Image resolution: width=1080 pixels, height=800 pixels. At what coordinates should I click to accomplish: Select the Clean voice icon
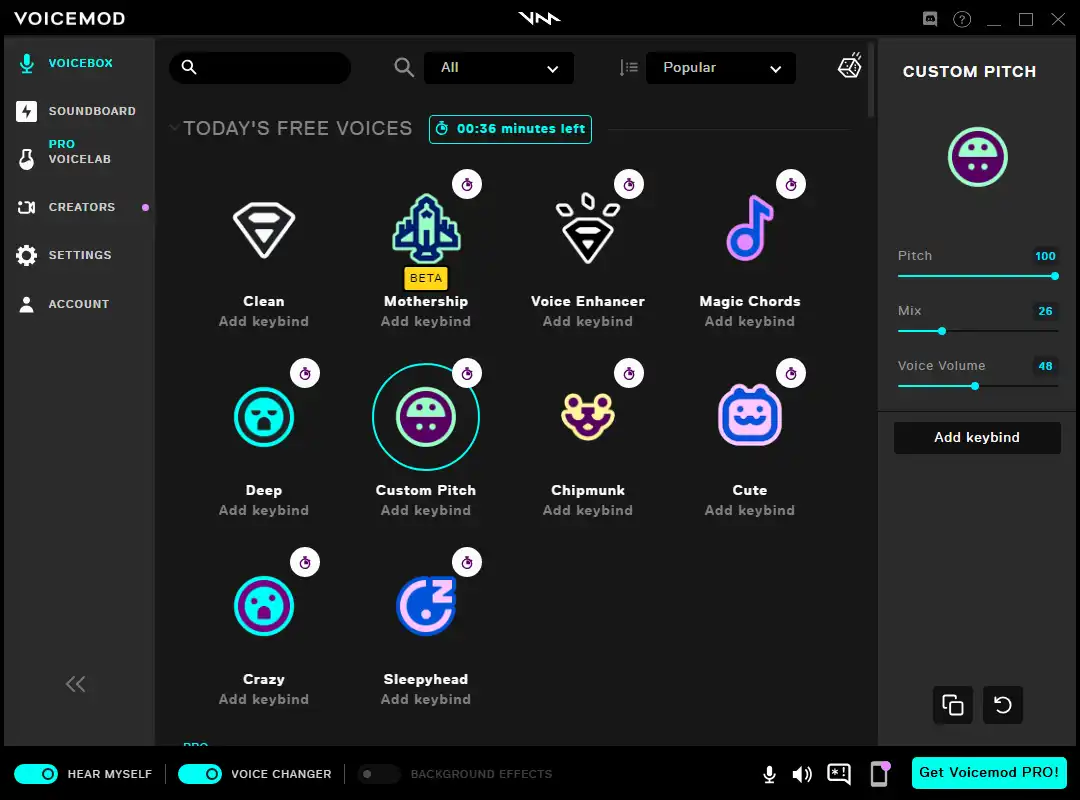(x=264, y=229)
